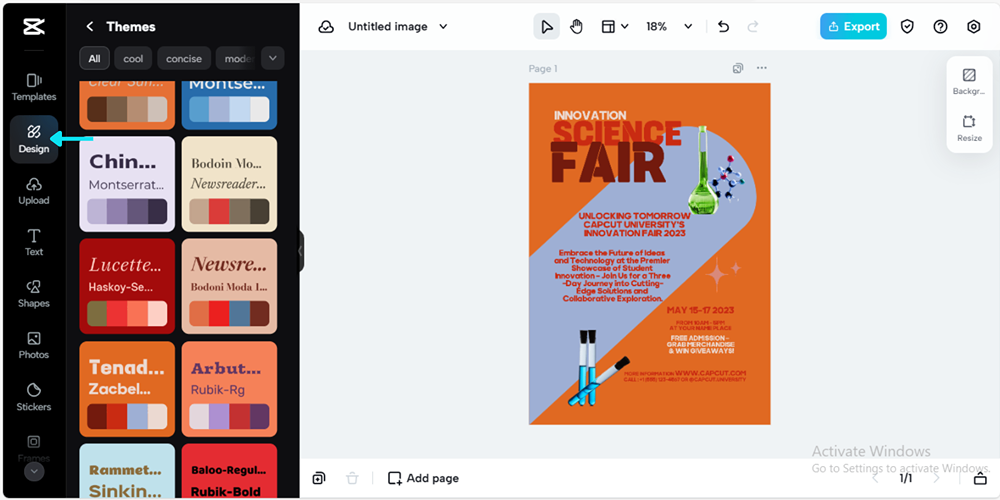
Task: Open Page 1 more options menu
Action: 761,68
